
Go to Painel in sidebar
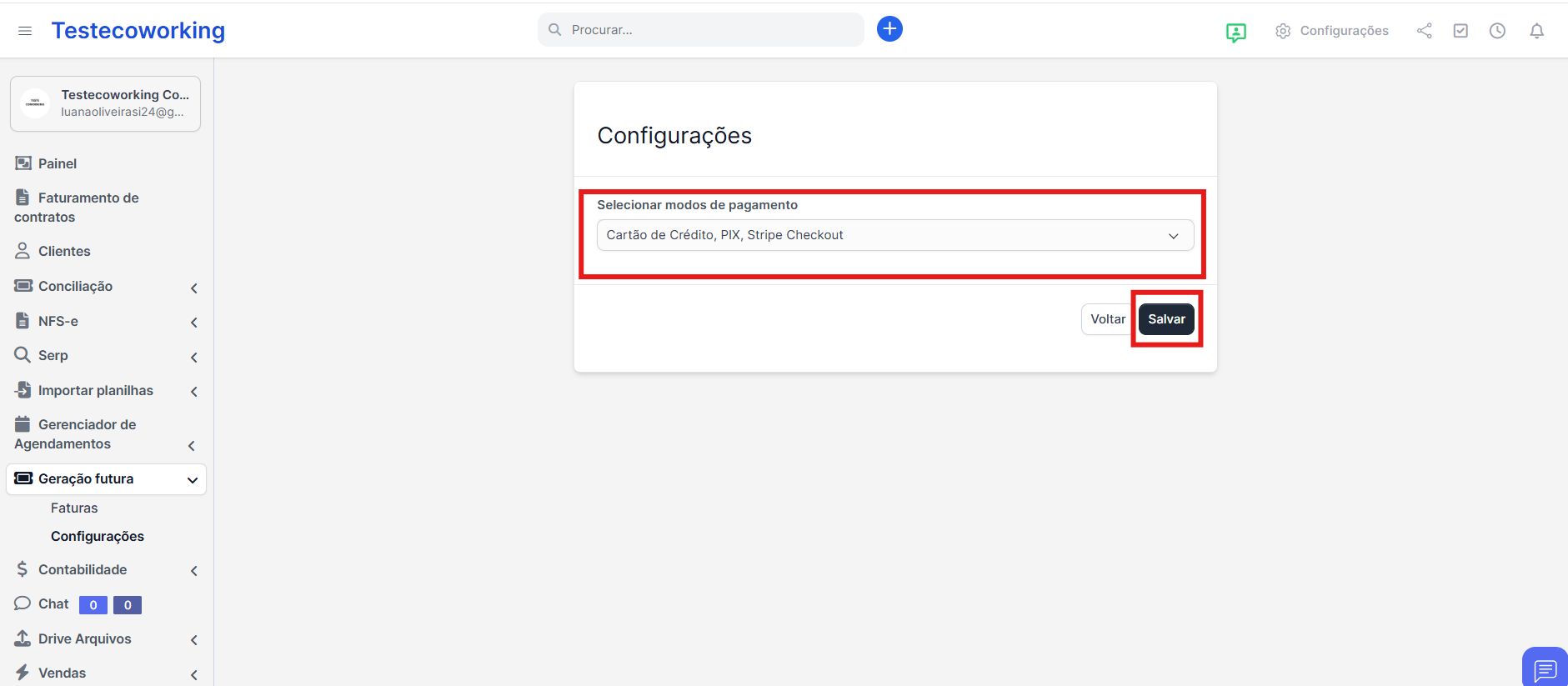57,164
